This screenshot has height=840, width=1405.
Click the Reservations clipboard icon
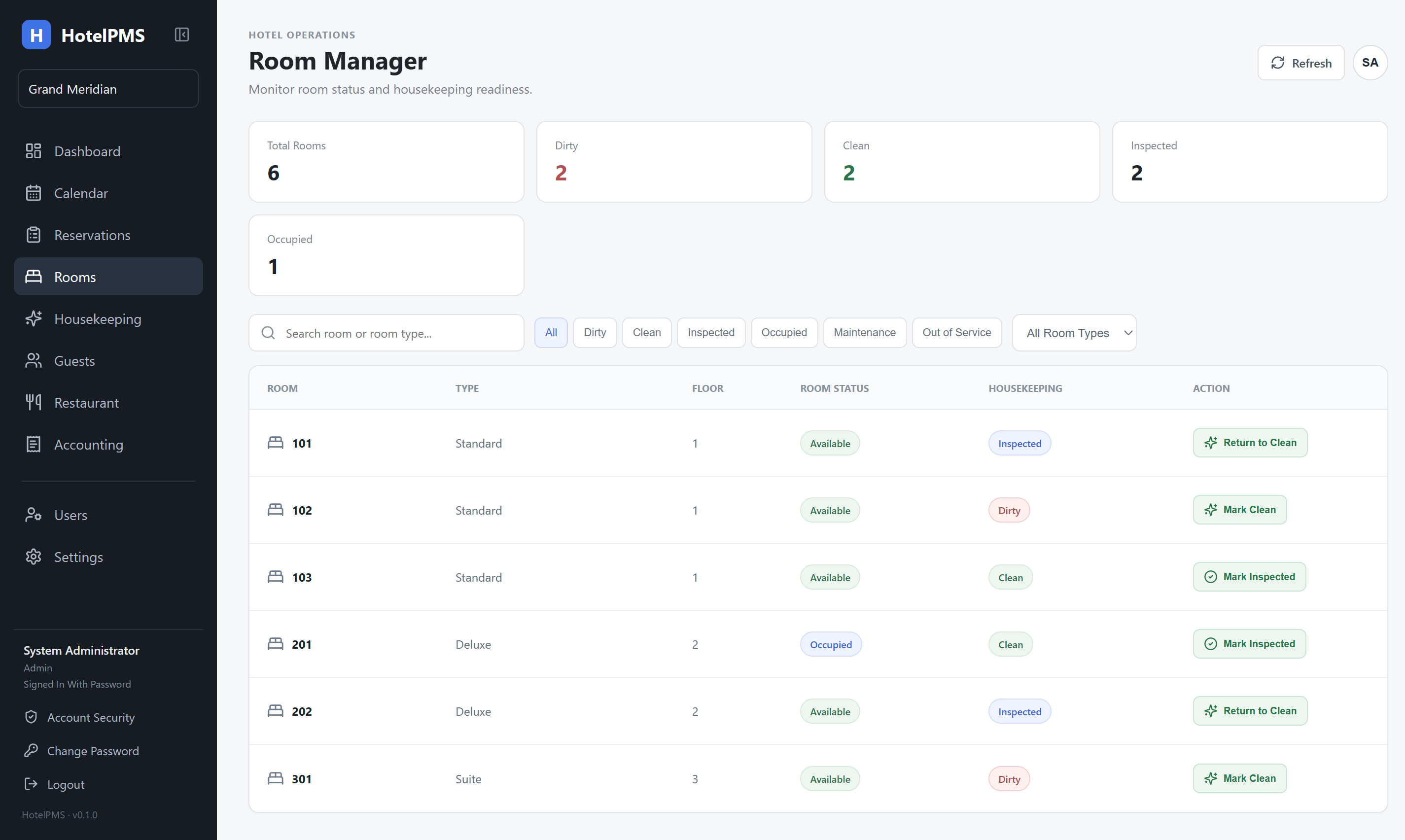point(34,235)
